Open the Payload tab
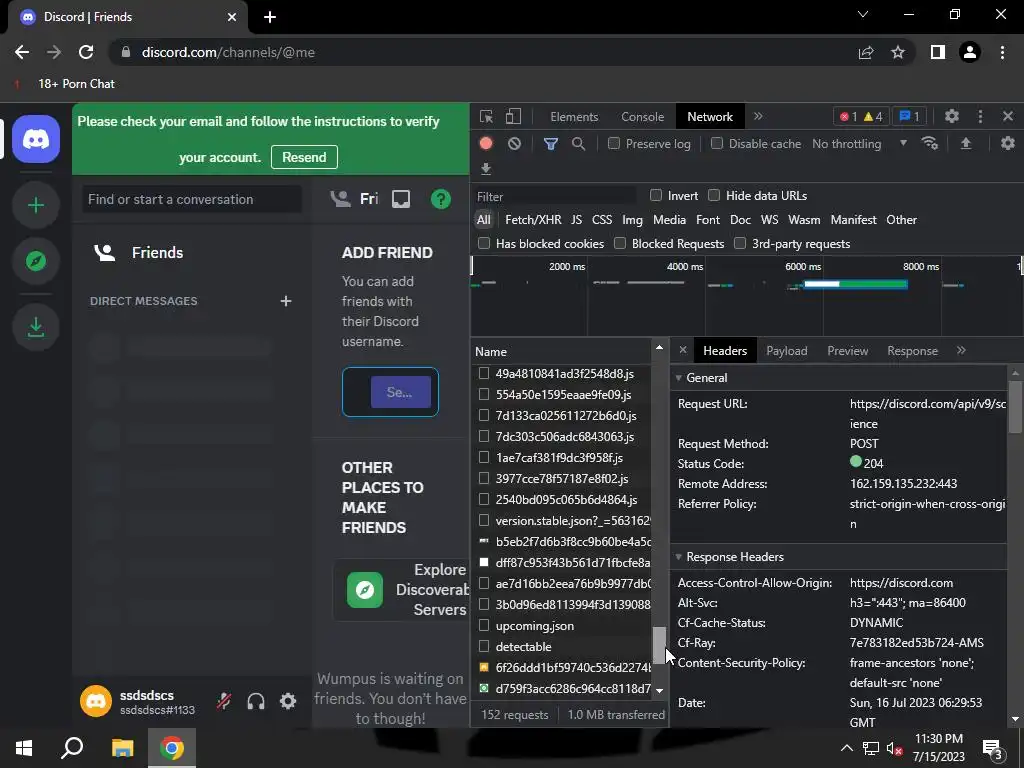The height and width of the screenshot is (768, 1024). pyautogui.click(x=786, y=351)
